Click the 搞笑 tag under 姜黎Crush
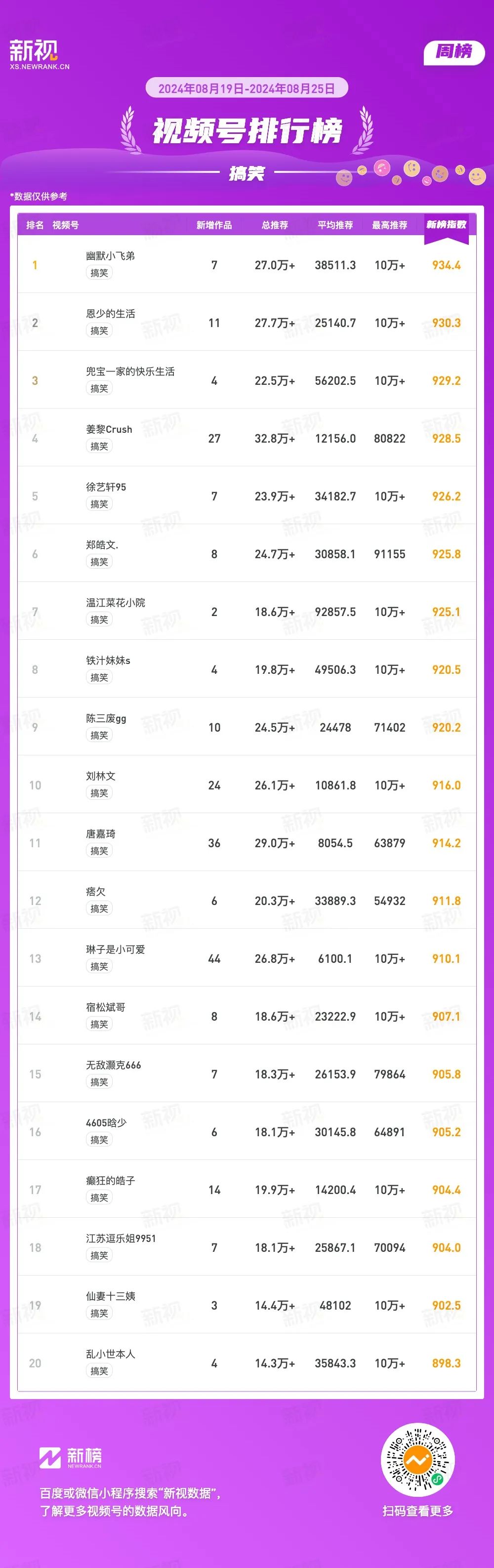This screenshot has height=1568, width=494. [99, 446]
